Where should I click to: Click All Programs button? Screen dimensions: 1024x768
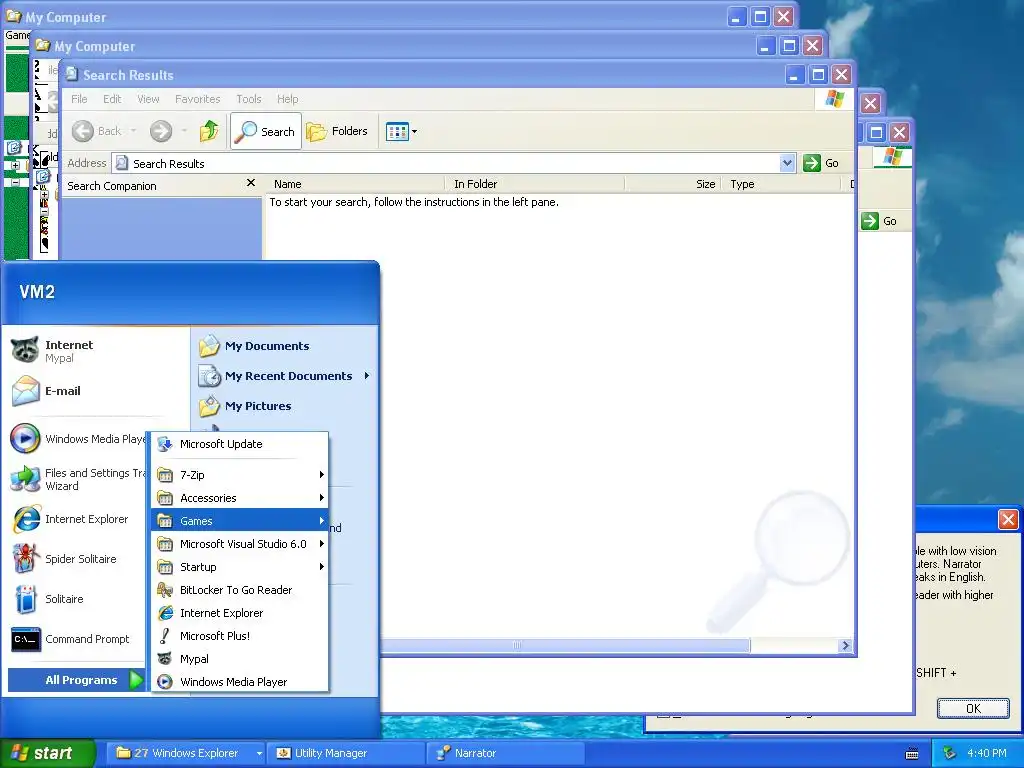point(76,680)
